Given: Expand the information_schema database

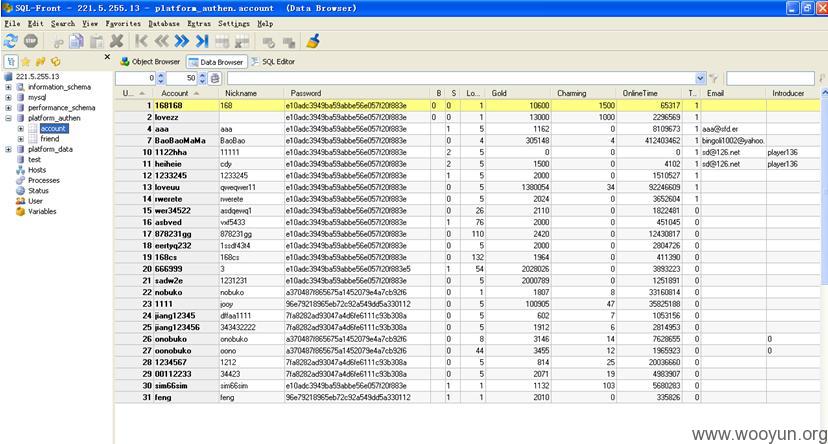Looking at the screenshot, I should (8, 87).
